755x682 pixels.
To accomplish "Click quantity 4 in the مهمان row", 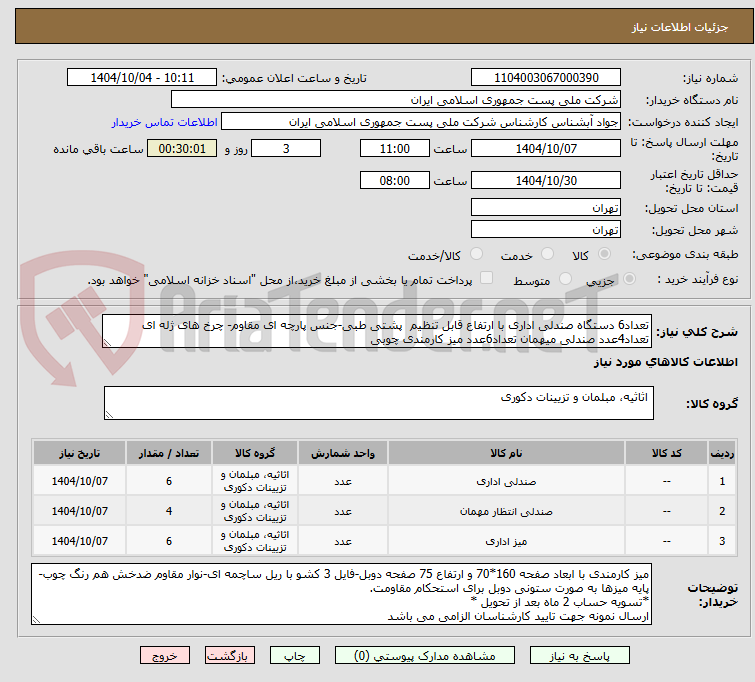I will (169, 511).
